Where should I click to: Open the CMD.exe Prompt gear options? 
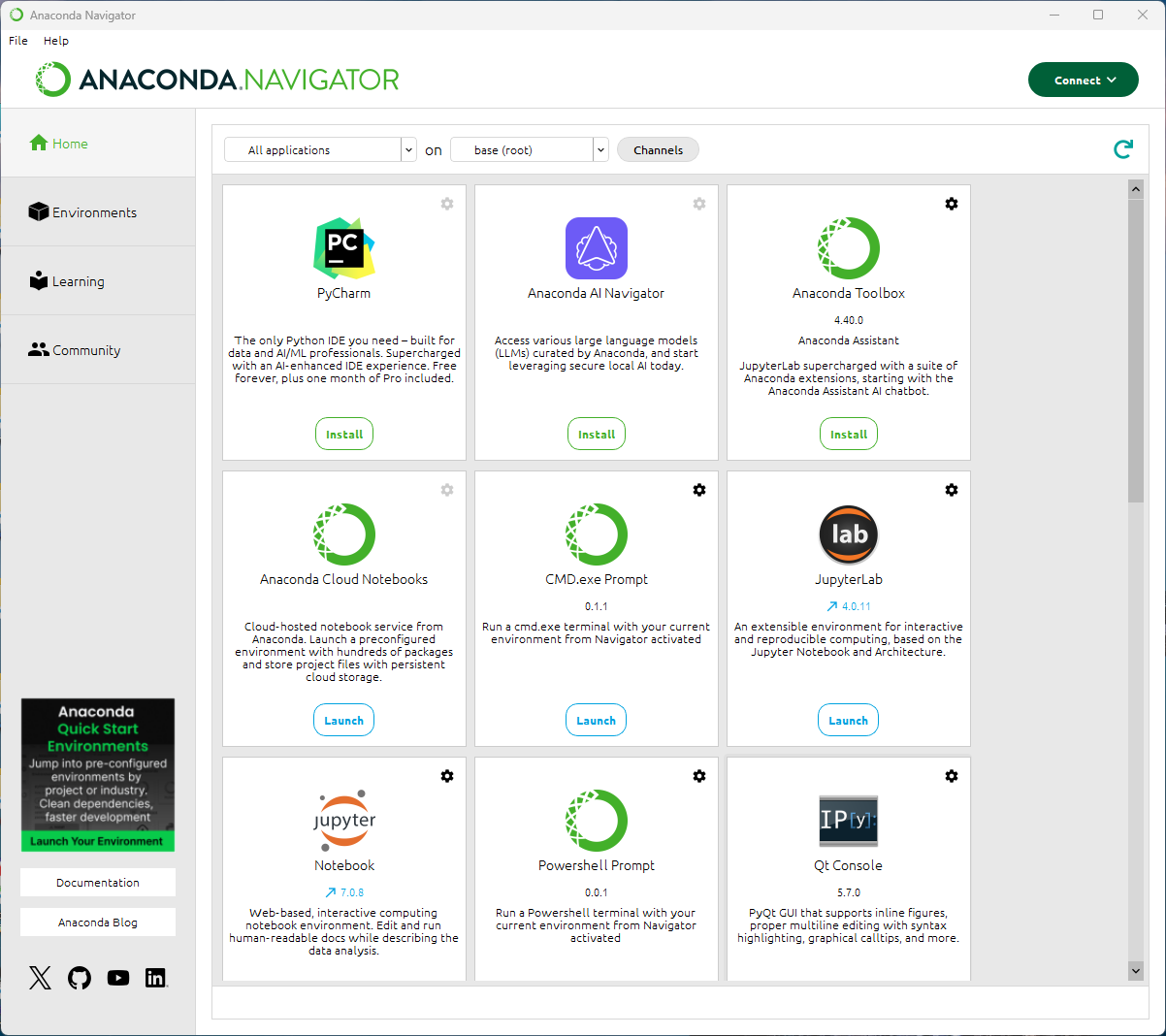click(698, 490)
